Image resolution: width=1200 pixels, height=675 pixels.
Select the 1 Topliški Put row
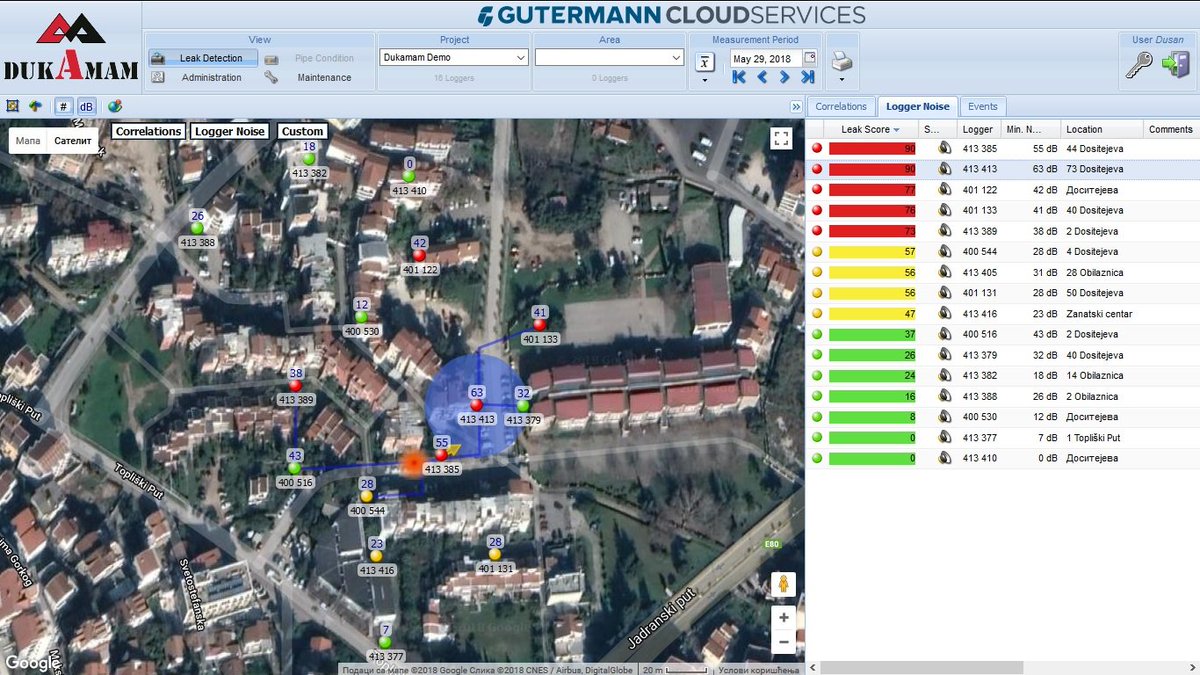click(1002, 438)
